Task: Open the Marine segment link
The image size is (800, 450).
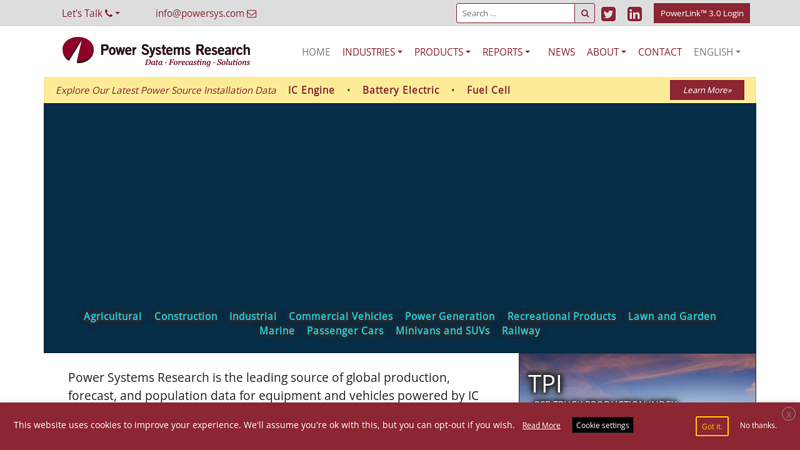Action: pyautogui.click(x=277, y=331)
